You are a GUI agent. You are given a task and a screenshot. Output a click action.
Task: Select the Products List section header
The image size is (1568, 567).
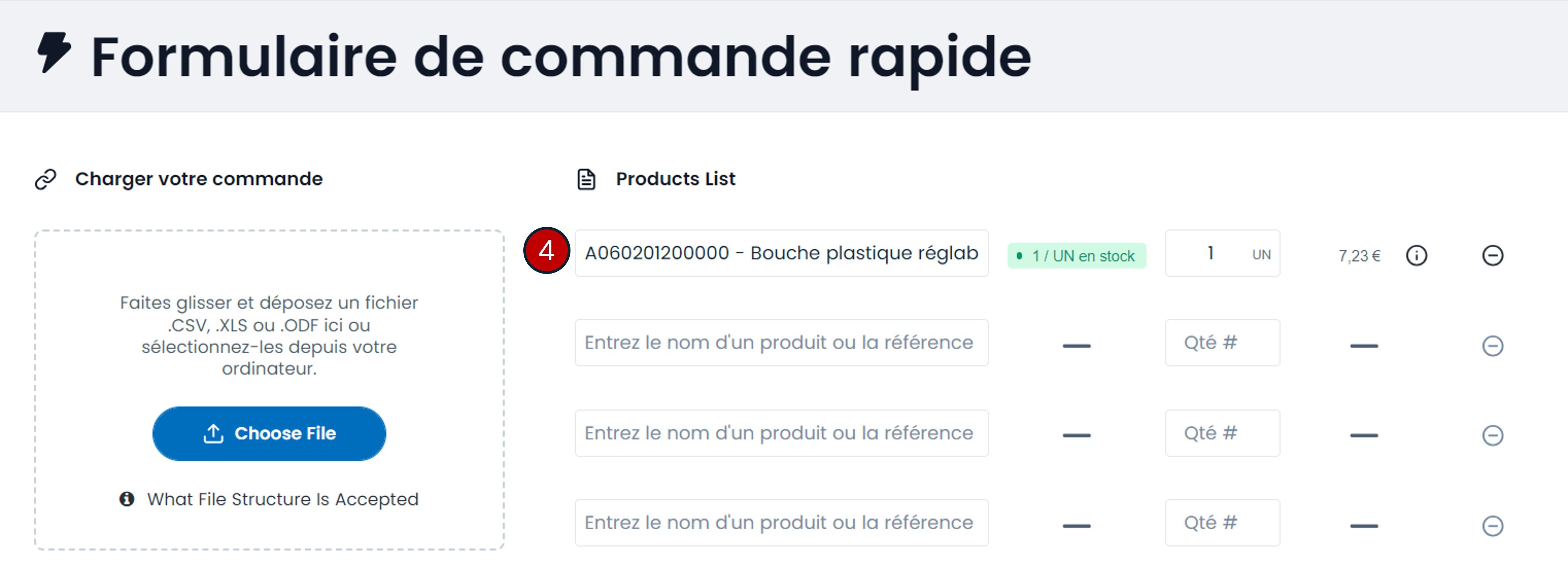(x=675, y=178)
